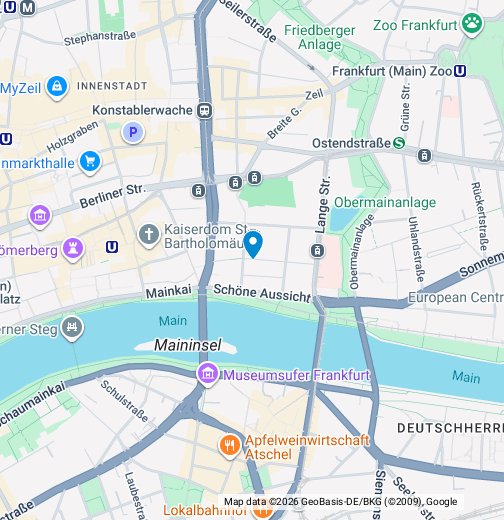This screenshot has width=504, height=520.
Task: Open the Google map data attribution text
Action: click(341, 502)
